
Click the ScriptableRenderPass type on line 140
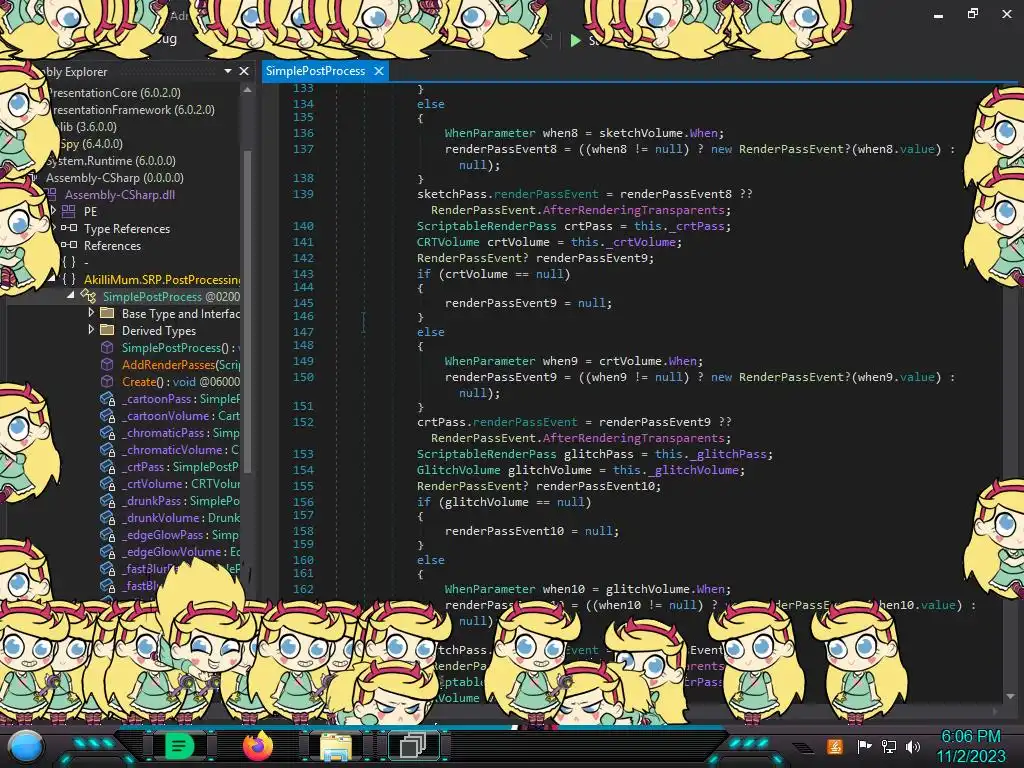click(487, 226)
